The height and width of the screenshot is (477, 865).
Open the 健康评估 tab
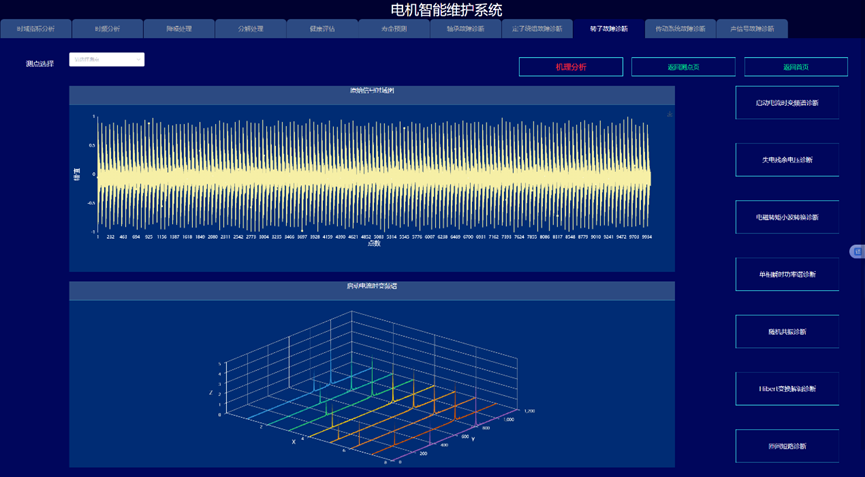tap(323, 29)
